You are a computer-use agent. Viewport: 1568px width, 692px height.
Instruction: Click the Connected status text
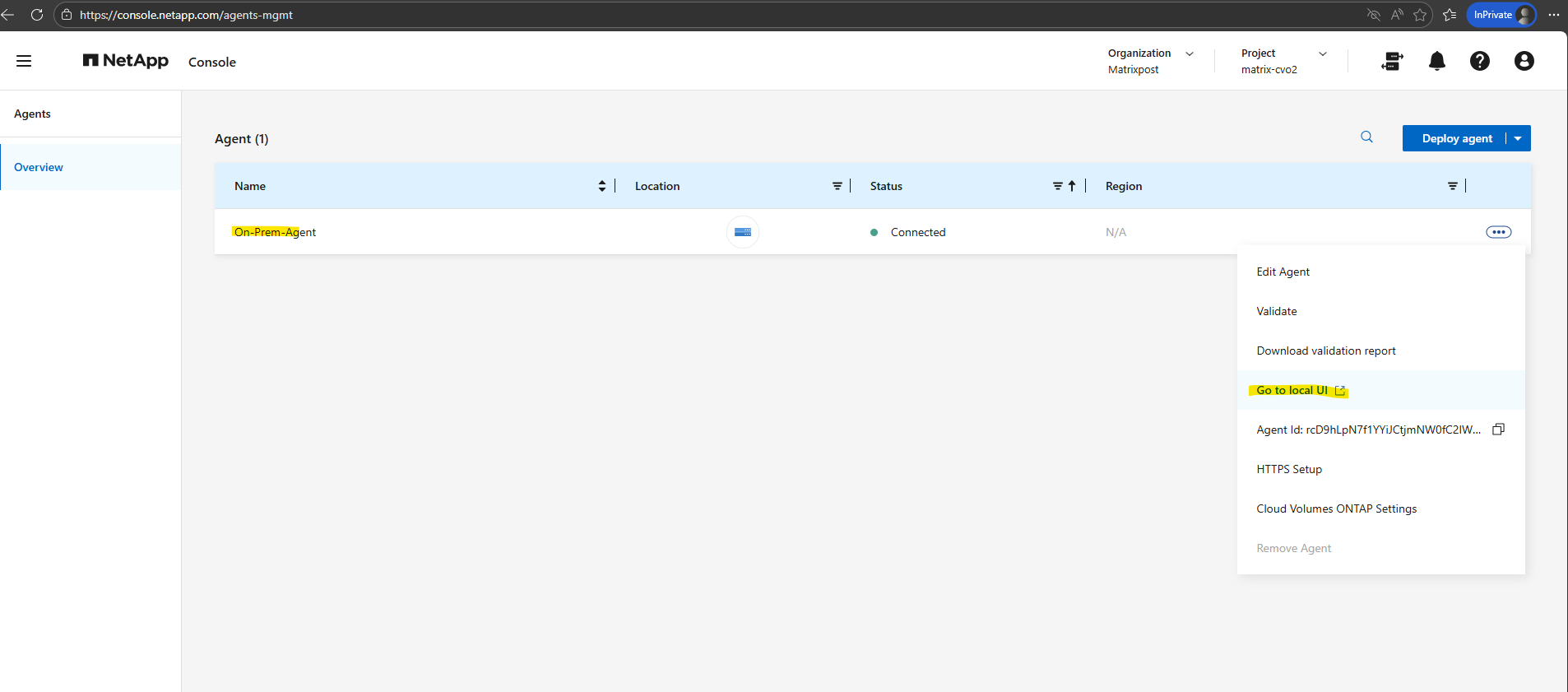click(918, 232)
